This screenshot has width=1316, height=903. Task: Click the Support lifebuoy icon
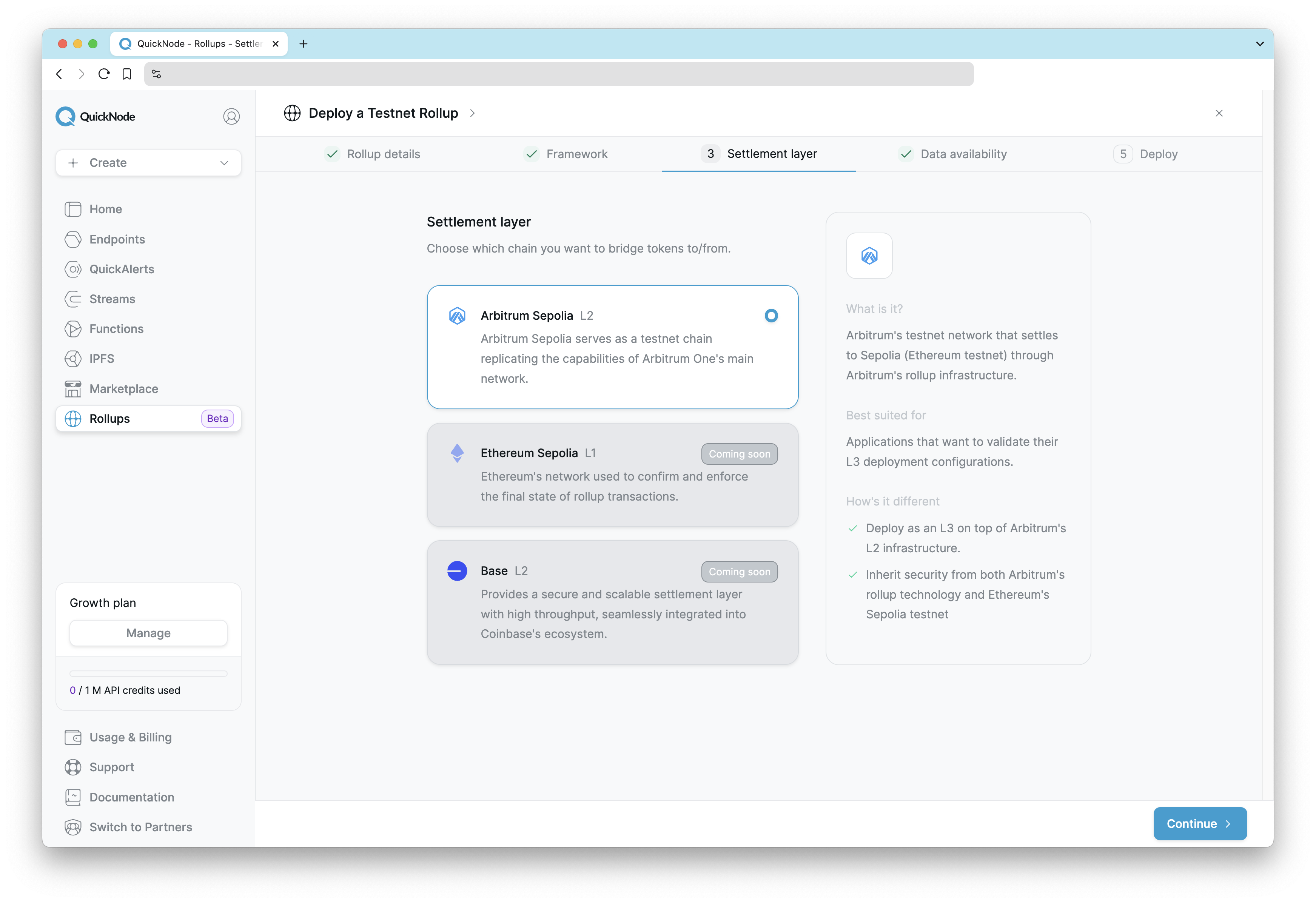tap(73, 767)
